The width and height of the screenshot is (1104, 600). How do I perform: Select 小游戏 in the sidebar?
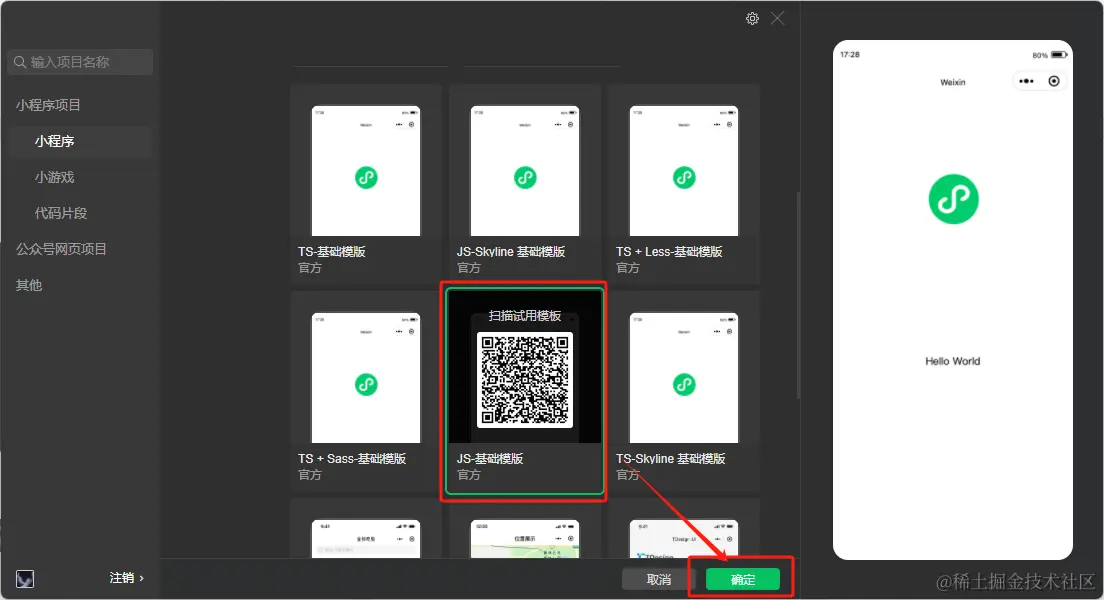pos(54,177)
